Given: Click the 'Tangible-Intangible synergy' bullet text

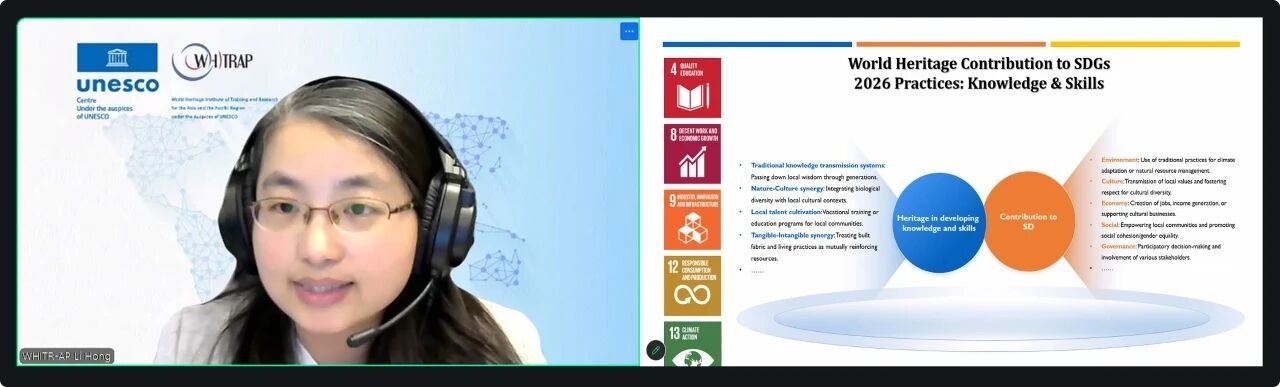Looking at the screenshot, I should tap(793, 235).
